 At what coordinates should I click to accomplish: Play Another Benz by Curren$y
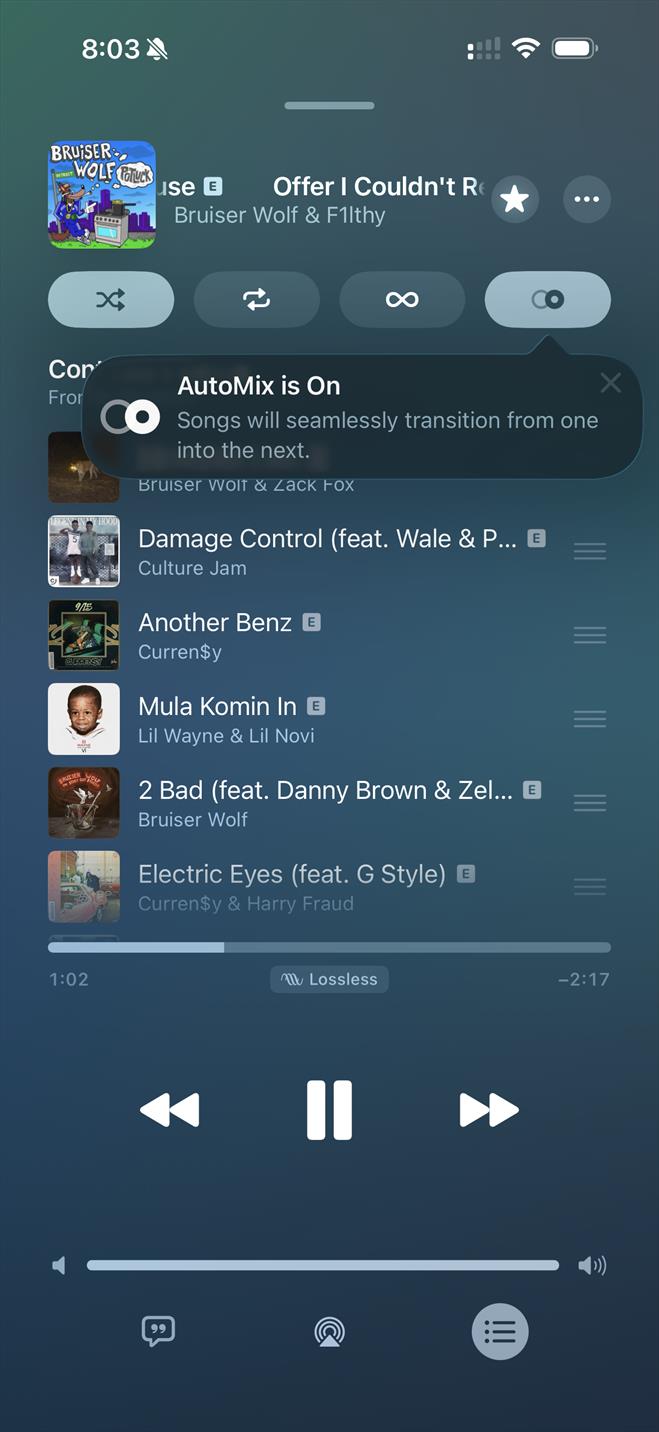click(329, 635)
